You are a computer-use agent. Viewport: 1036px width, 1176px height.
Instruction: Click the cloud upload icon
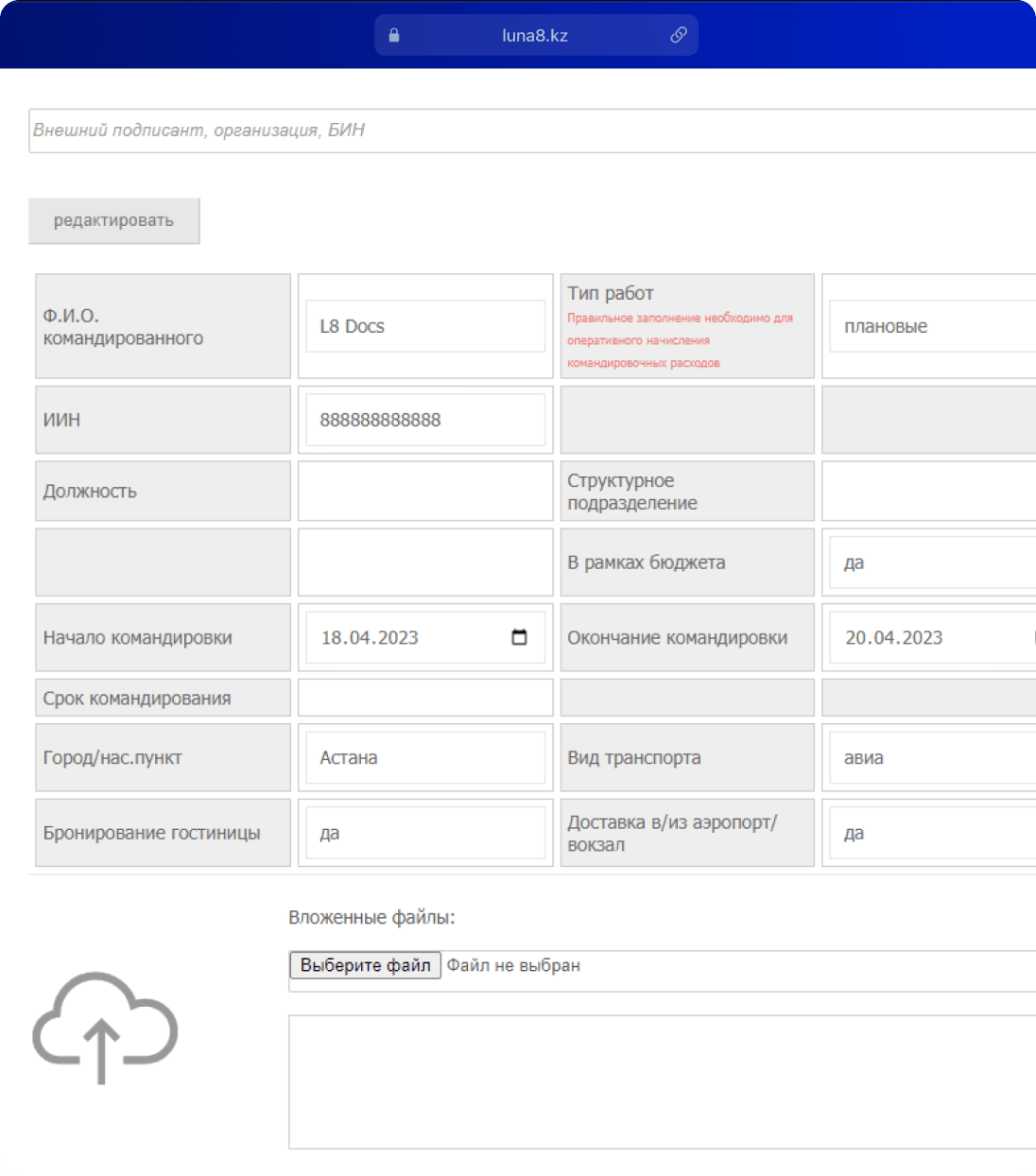(105, 1027)
